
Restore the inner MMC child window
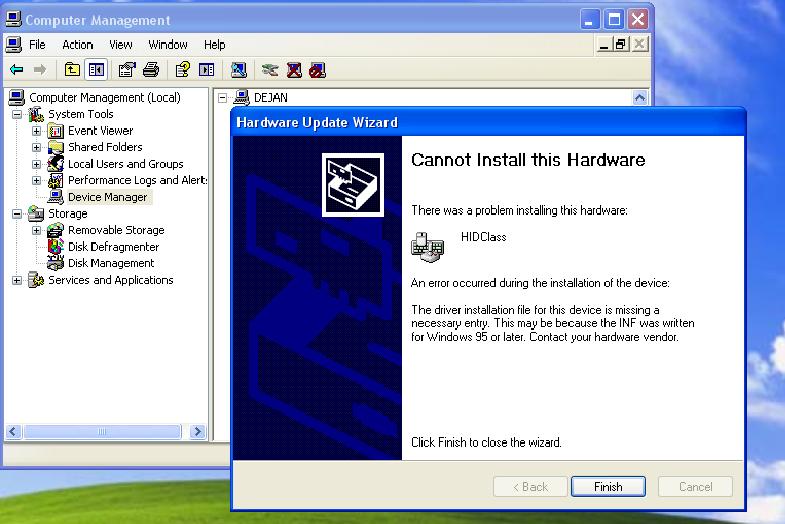(621, 45)
